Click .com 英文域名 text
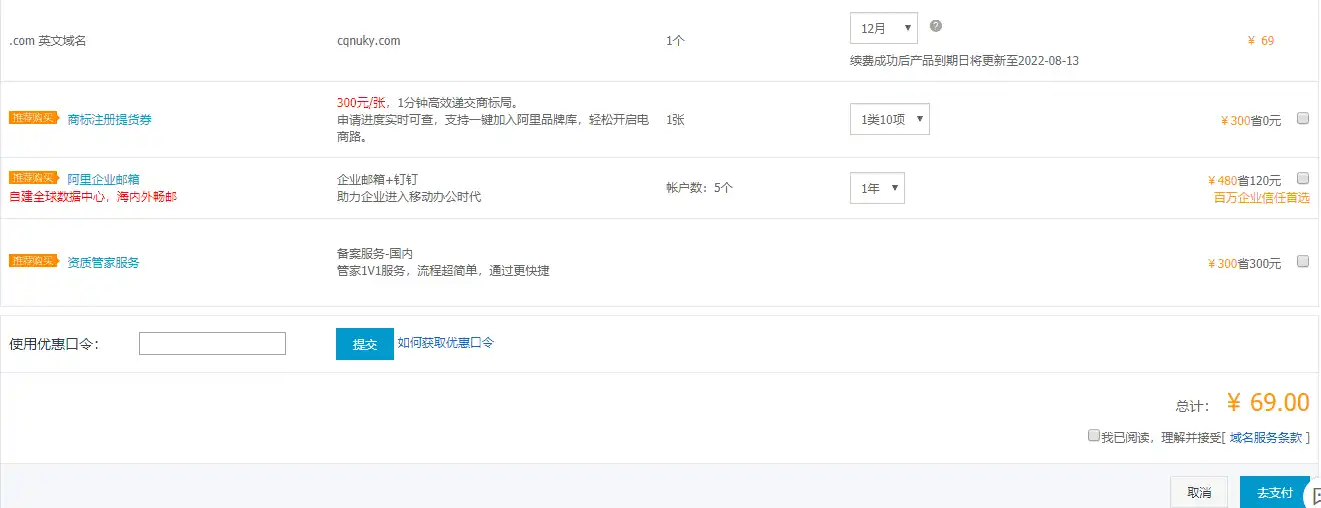 coord(50,41)
